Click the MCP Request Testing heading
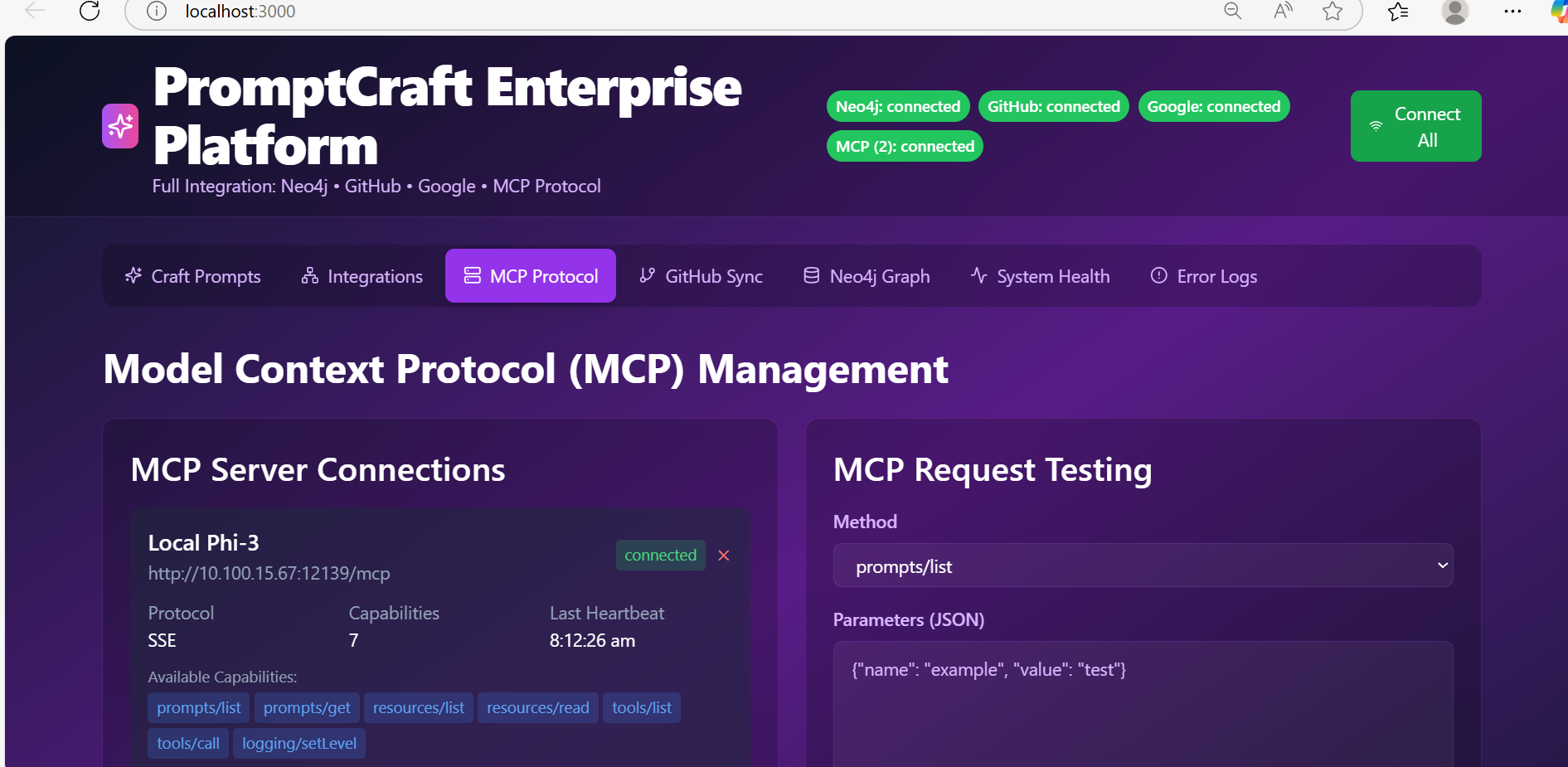 (993, 470)
